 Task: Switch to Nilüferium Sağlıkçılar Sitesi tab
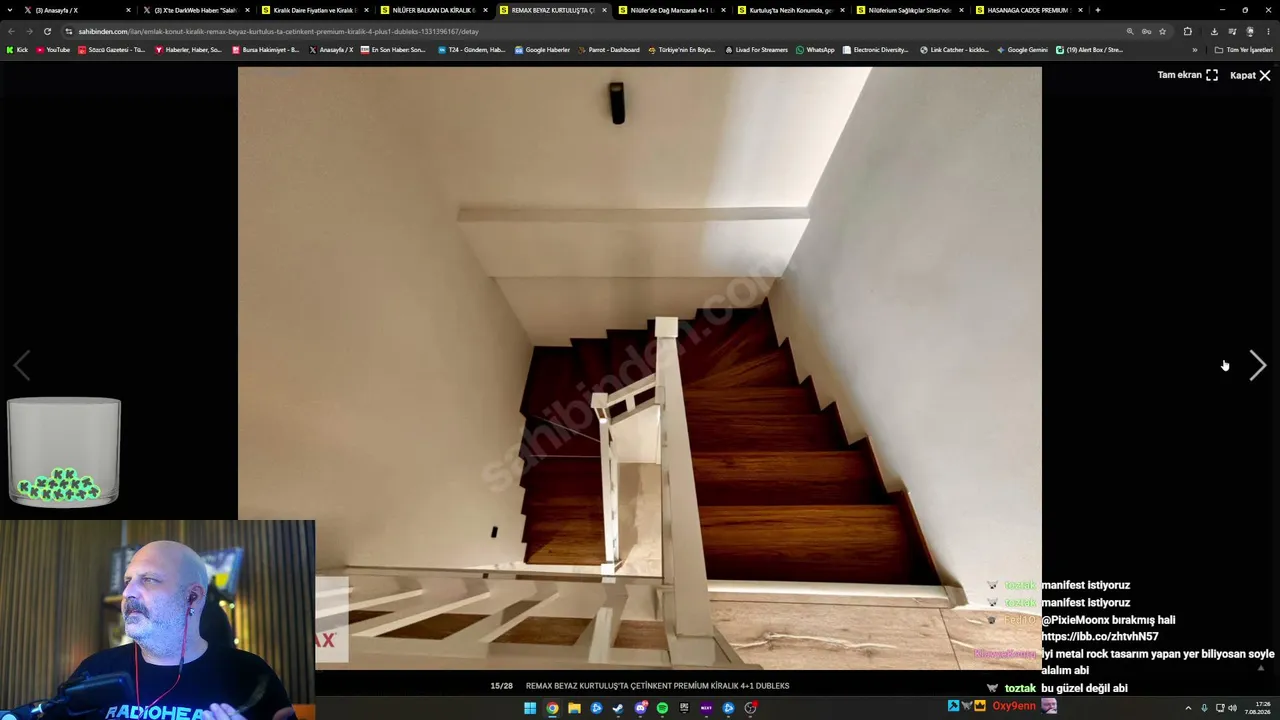(909, 10)
